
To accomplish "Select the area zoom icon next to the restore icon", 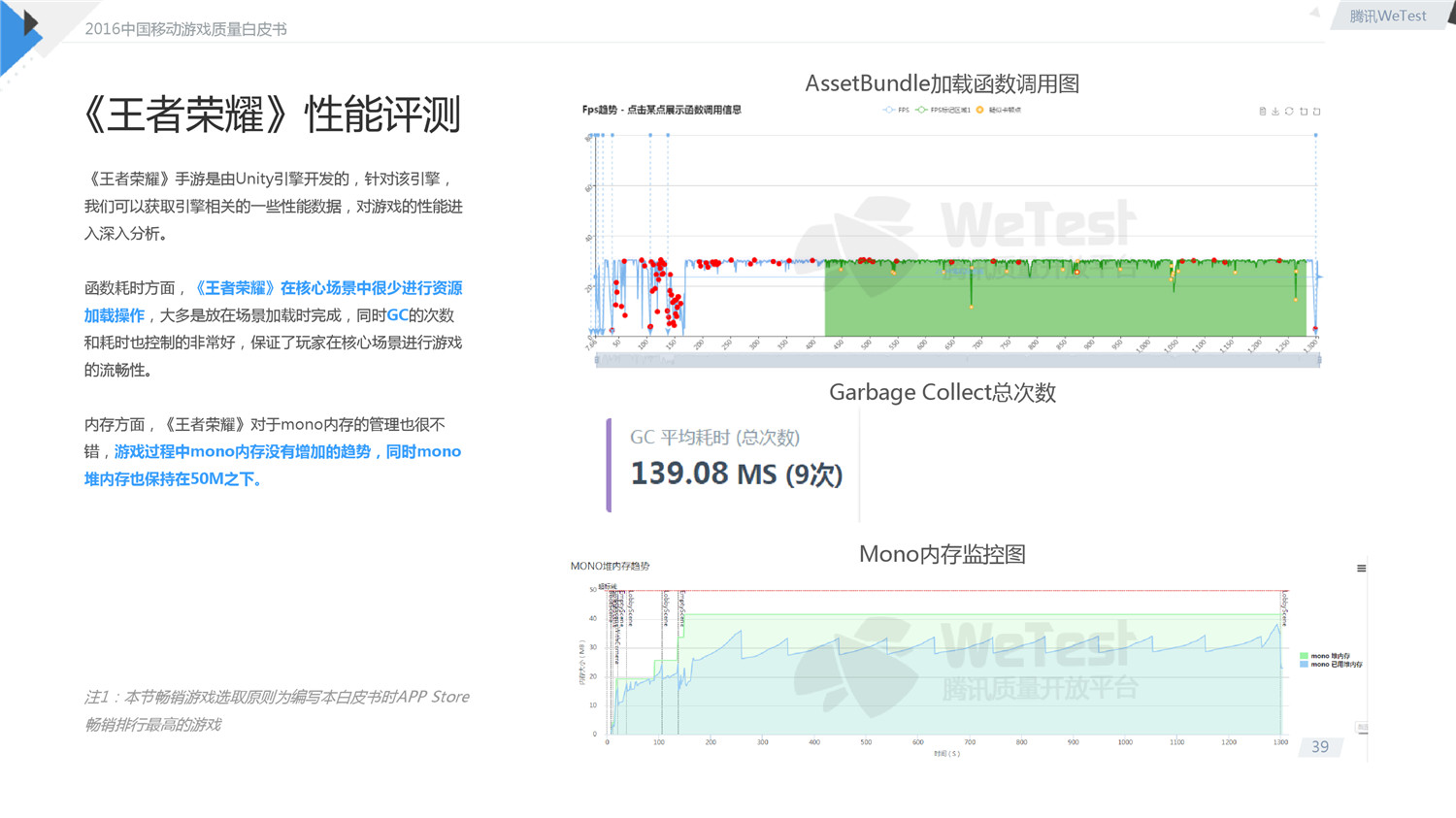I will pos(1304,111).
